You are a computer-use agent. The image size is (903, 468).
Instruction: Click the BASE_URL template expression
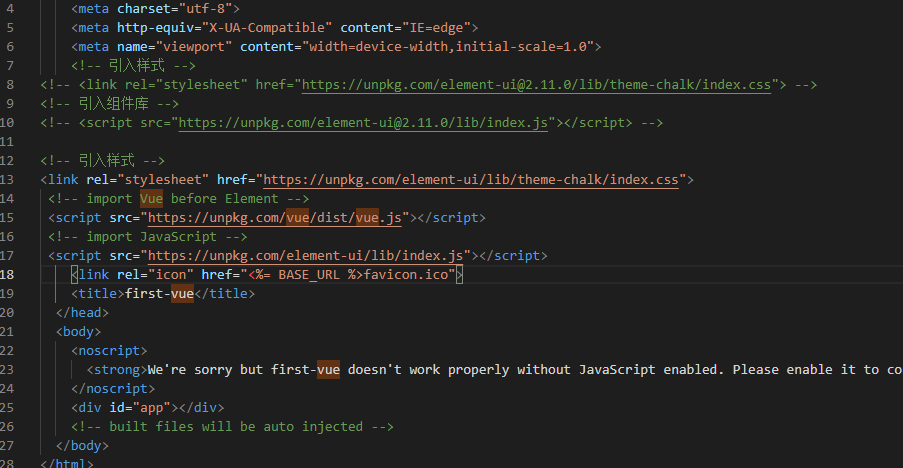pyautogui.click(x=305, y=275)
